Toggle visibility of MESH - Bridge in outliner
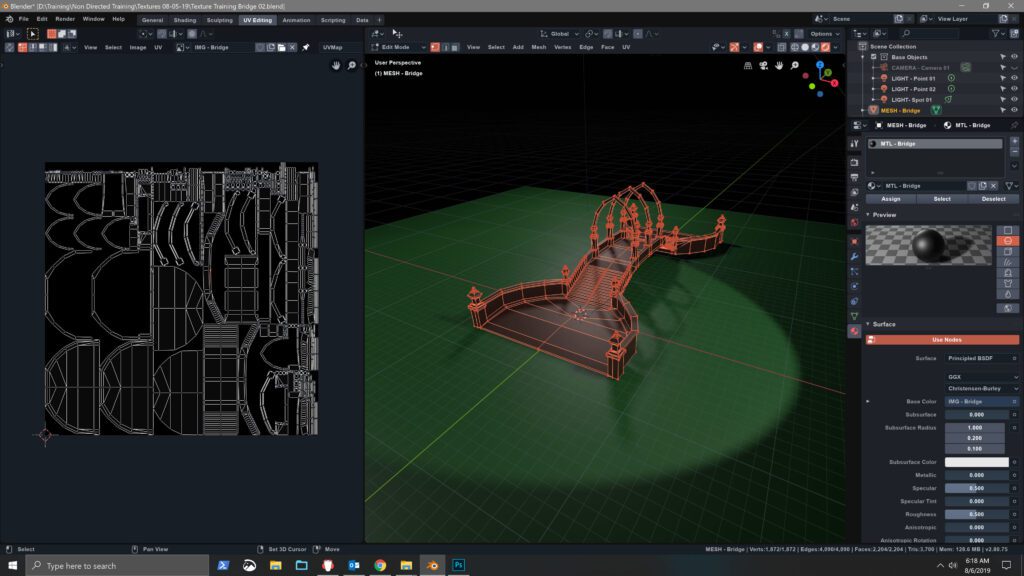Screen dimensions: 1024x576 pyautogui.click(x=1014, y=109)
